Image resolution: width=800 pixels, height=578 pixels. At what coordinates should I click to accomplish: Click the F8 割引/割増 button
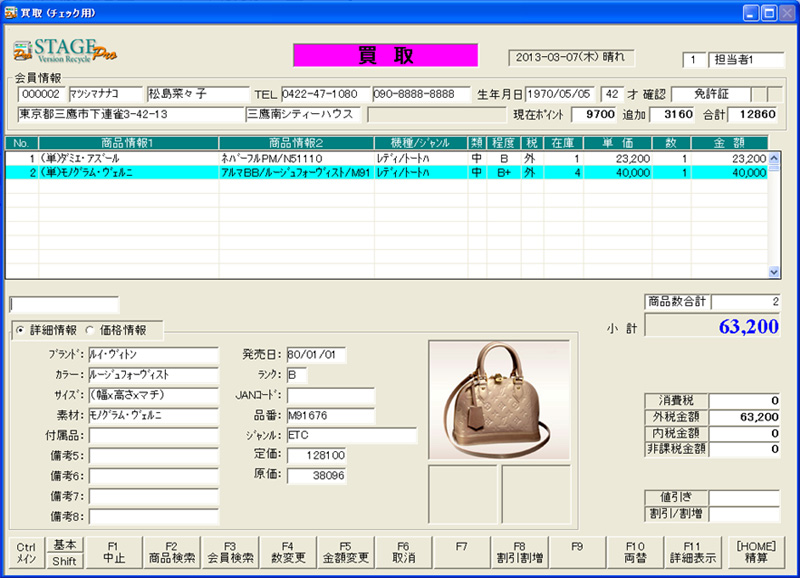point(519,552)
